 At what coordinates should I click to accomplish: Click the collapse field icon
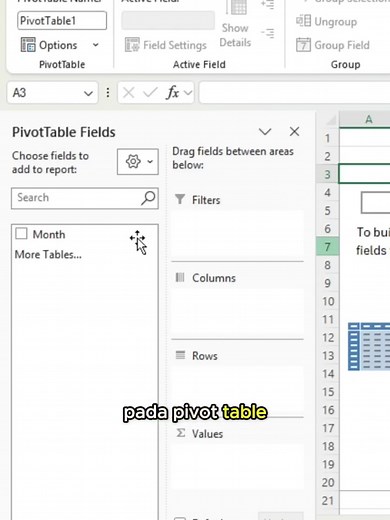[268, 33]
